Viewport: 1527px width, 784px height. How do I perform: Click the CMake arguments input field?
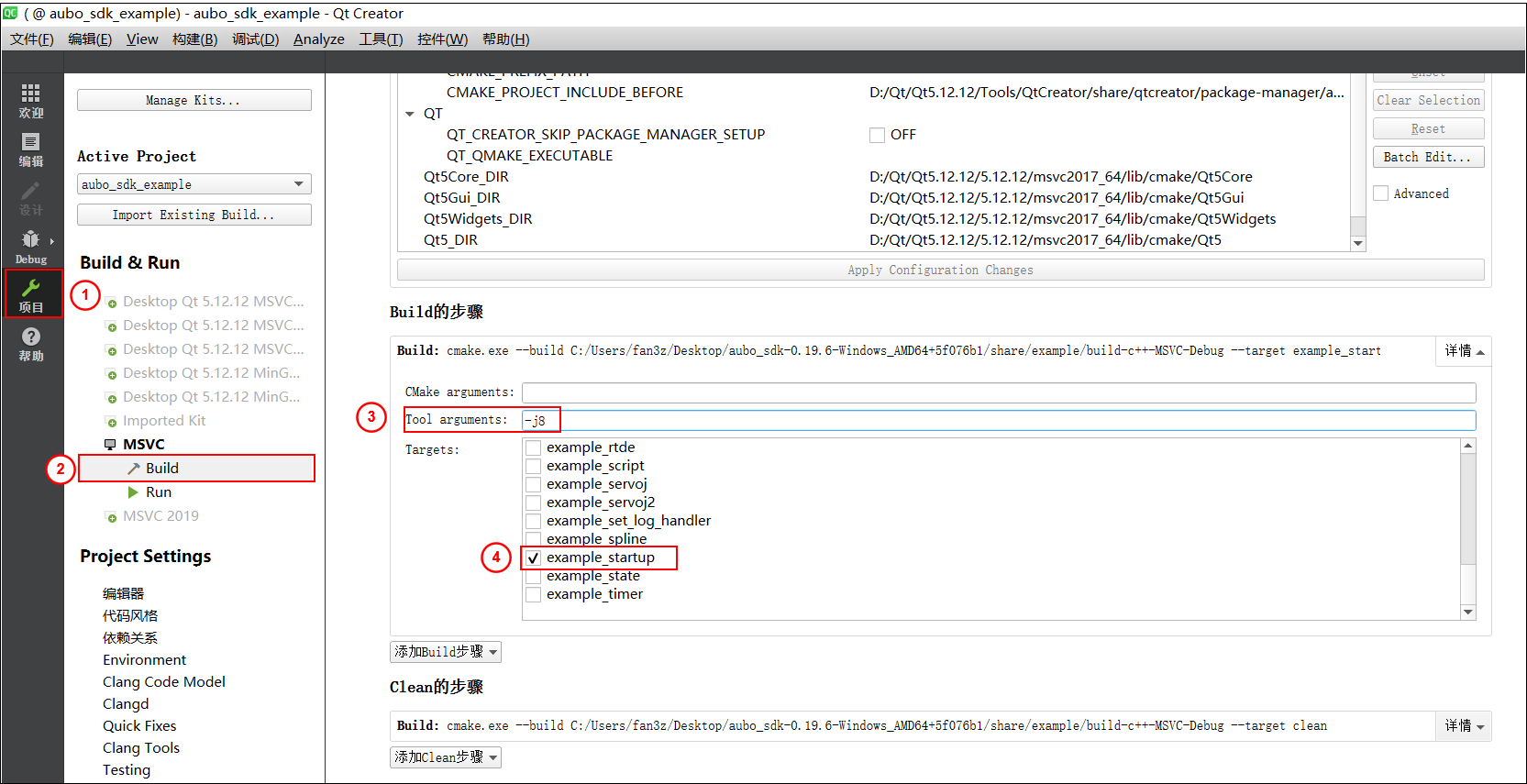pyautogui.click(x=999, y=392)
